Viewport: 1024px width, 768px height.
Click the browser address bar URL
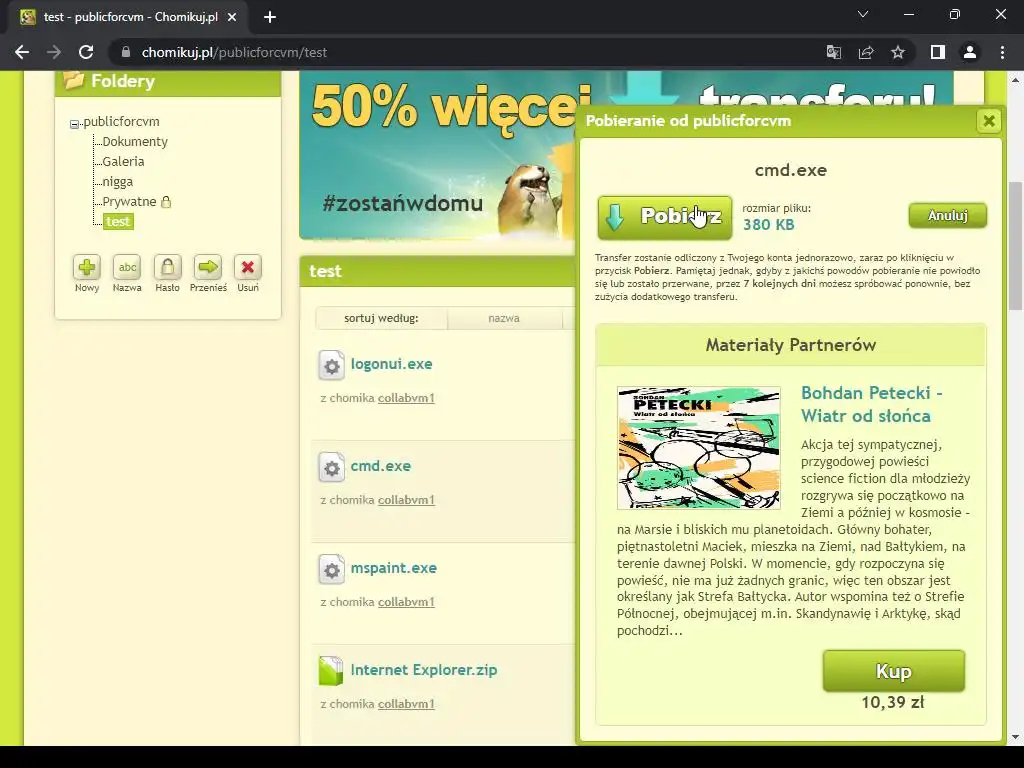pos(234,52)
